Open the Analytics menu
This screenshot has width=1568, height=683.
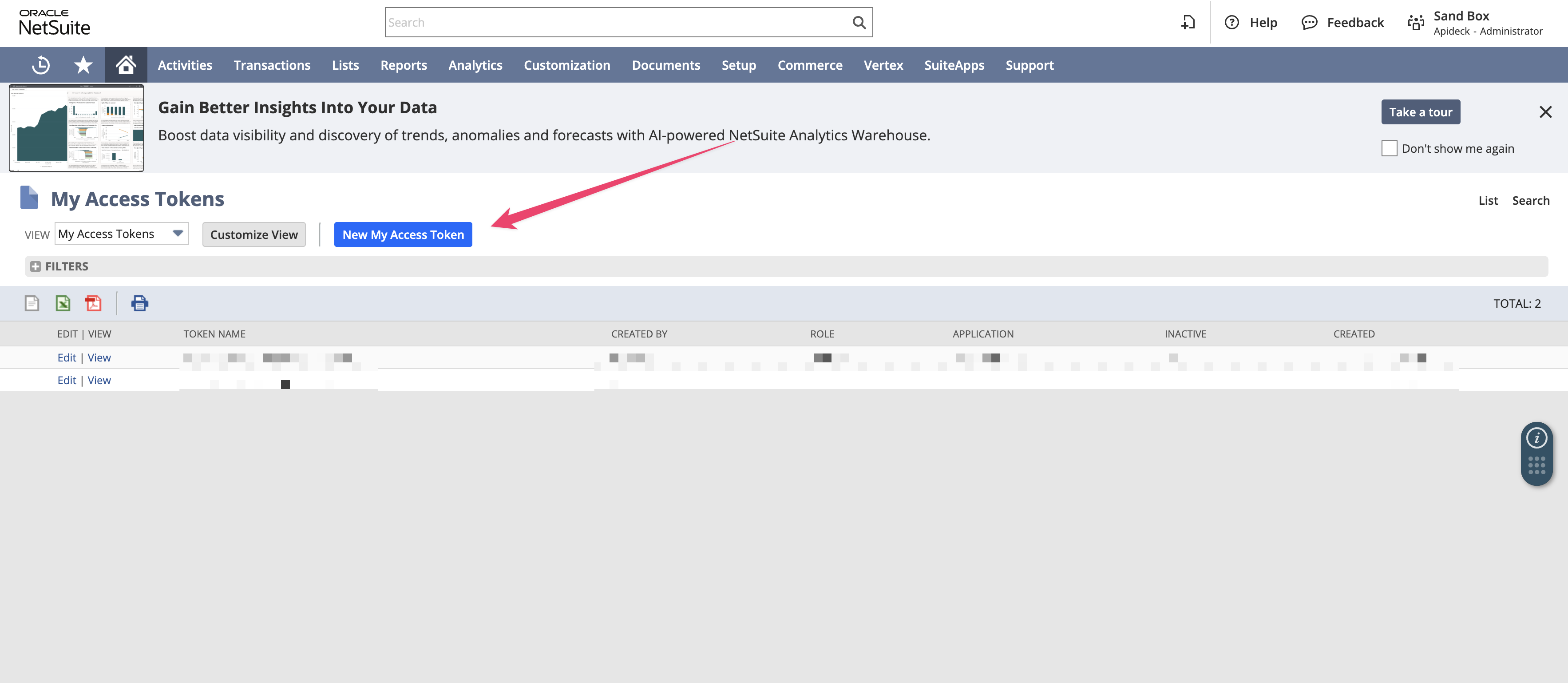[475, 64]
